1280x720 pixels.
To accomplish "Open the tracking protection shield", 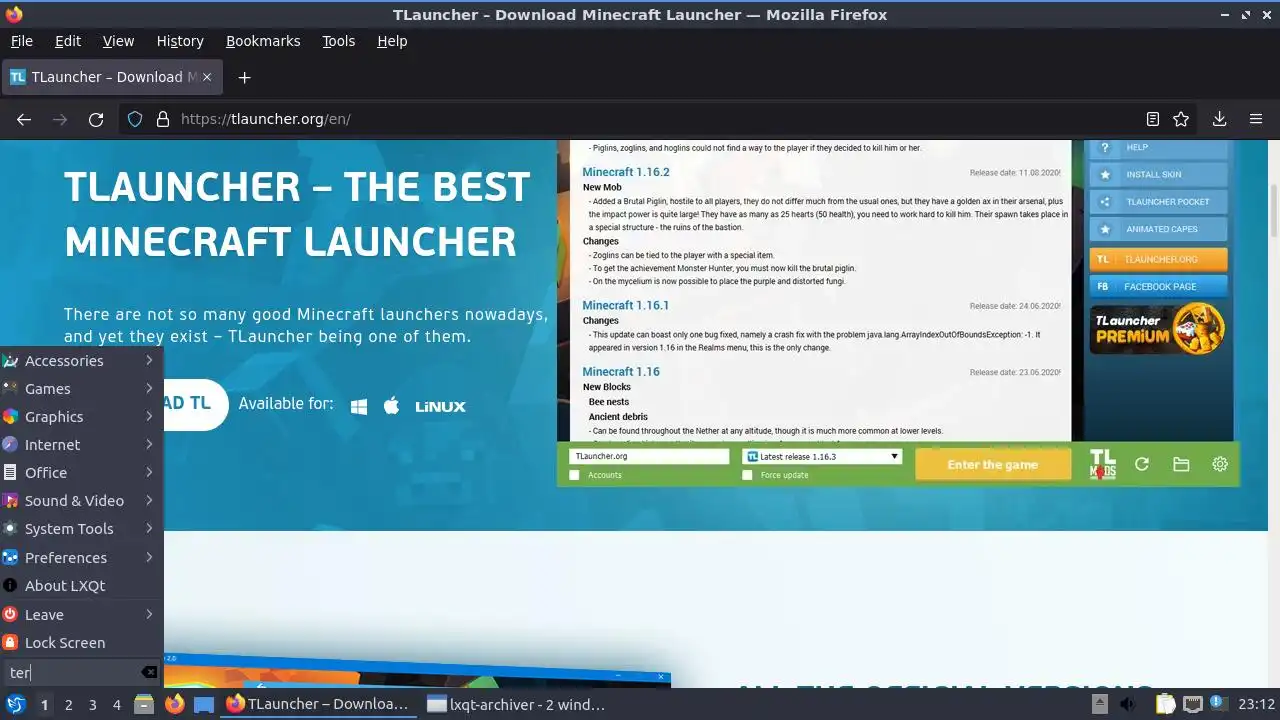I will click(x=135, y=119).
